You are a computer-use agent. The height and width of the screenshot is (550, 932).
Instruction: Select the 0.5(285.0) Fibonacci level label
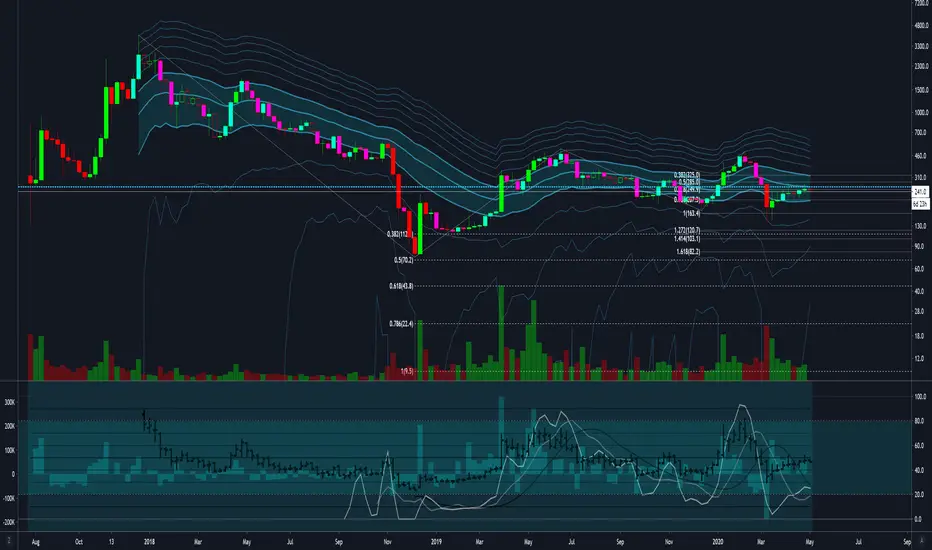(x=689, y=182)
